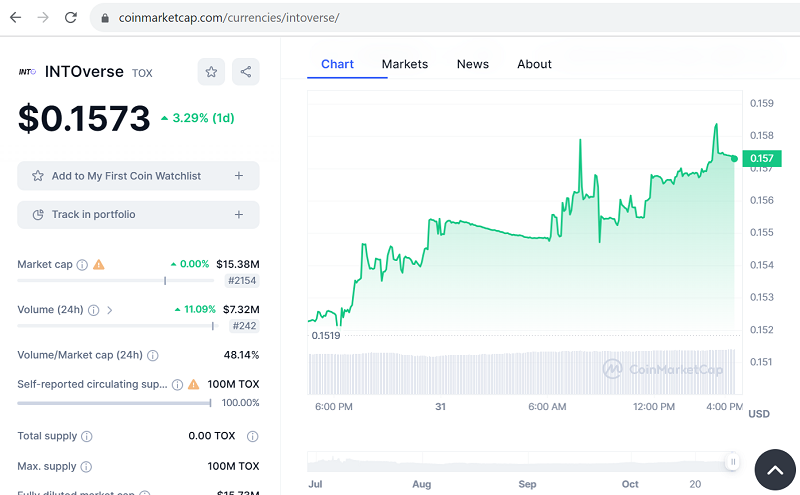Click the chart time range slider handle
This screenshot has width=800, height=495.
(x=733, y=462)
